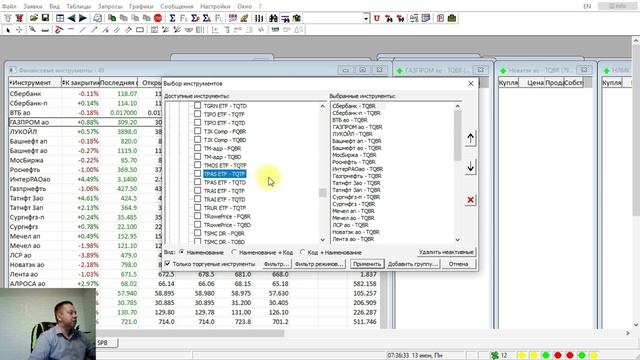The width and height of the screenshot is (640, 360).
Task: Select 'ГАЗПРОМ ао - TQBR' in selected list
Action: [x=357, y=127]
